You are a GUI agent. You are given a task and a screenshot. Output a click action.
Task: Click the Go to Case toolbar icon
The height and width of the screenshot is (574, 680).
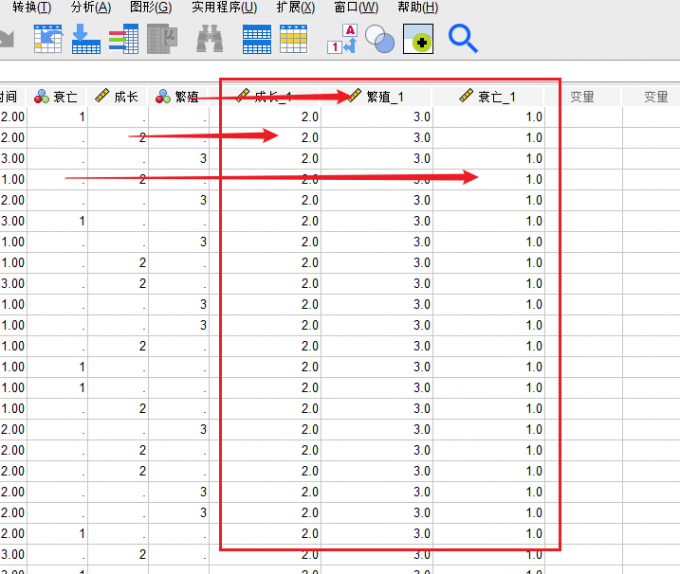(48, 39)
